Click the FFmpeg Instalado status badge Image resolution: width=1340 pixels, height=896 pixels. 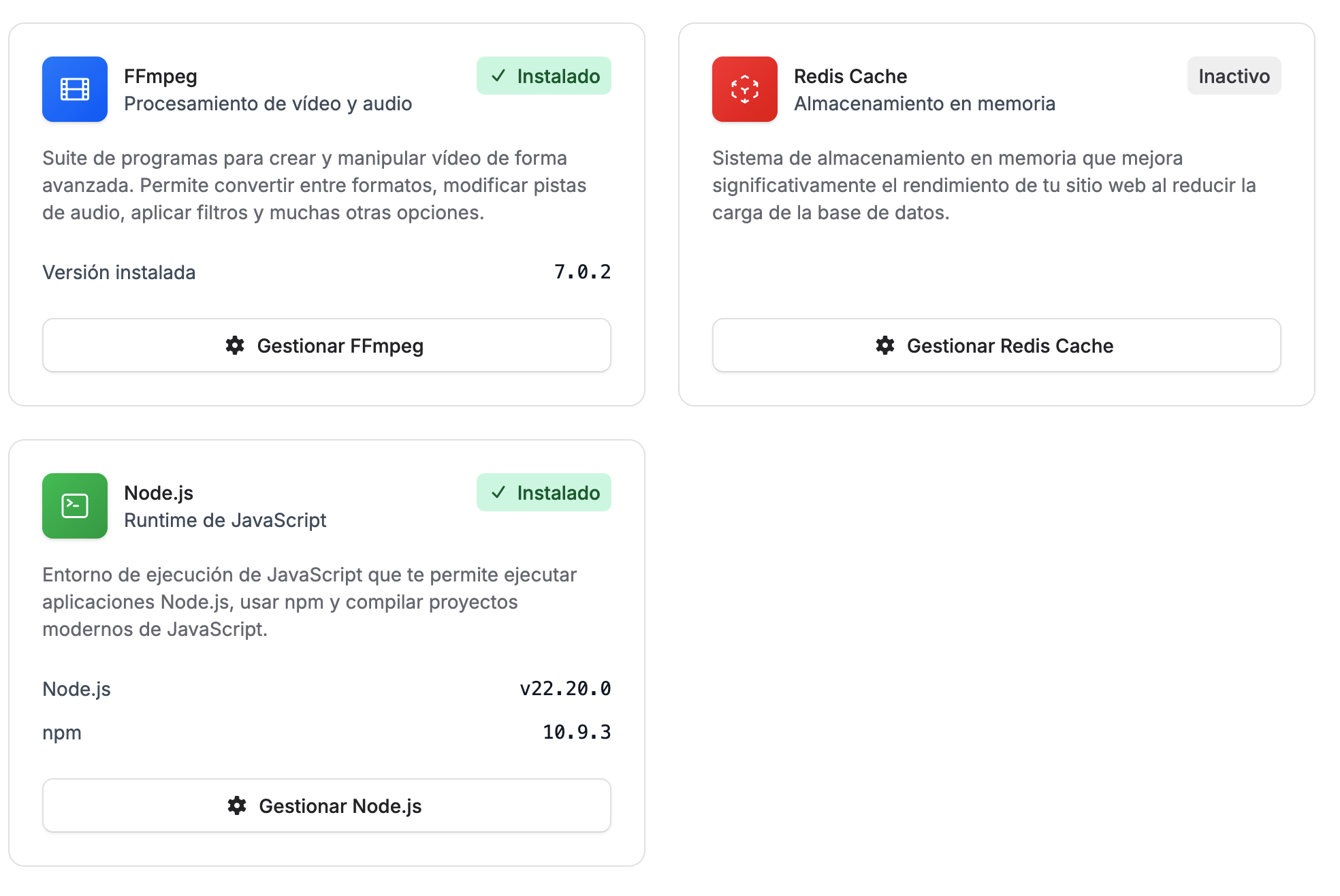543,76
